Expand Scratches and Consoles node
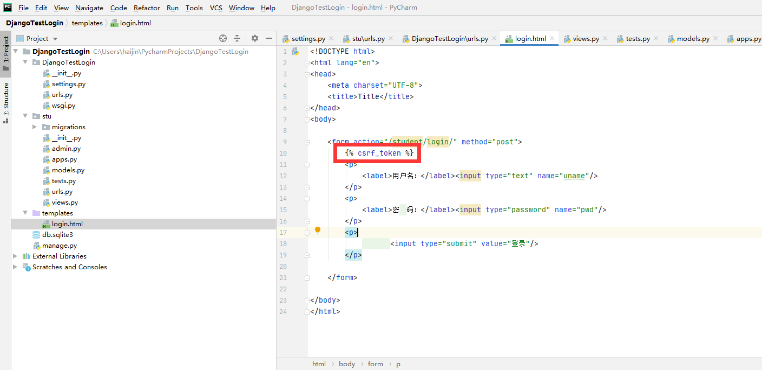 [x=16, y=267]
